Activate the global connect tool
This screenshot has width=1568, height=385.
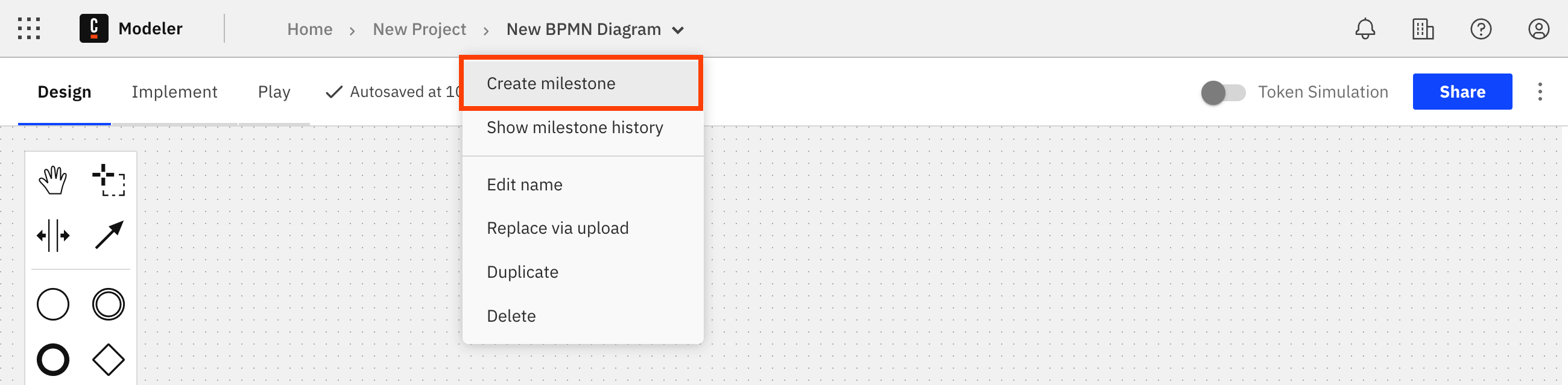point(109,236)
